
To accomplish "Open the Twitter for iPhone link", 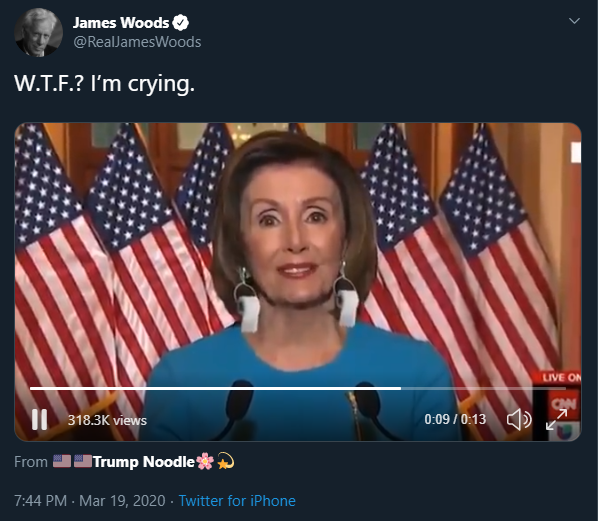I will click(x=237, y=501).
